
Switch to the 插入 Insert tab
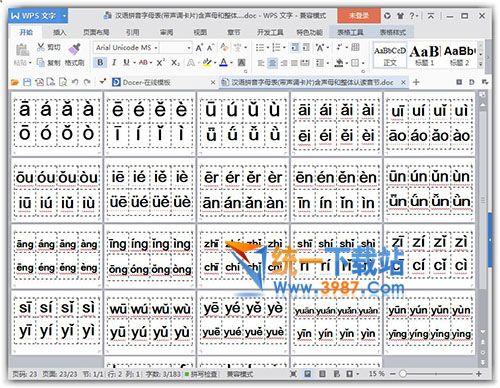point(59,32)
